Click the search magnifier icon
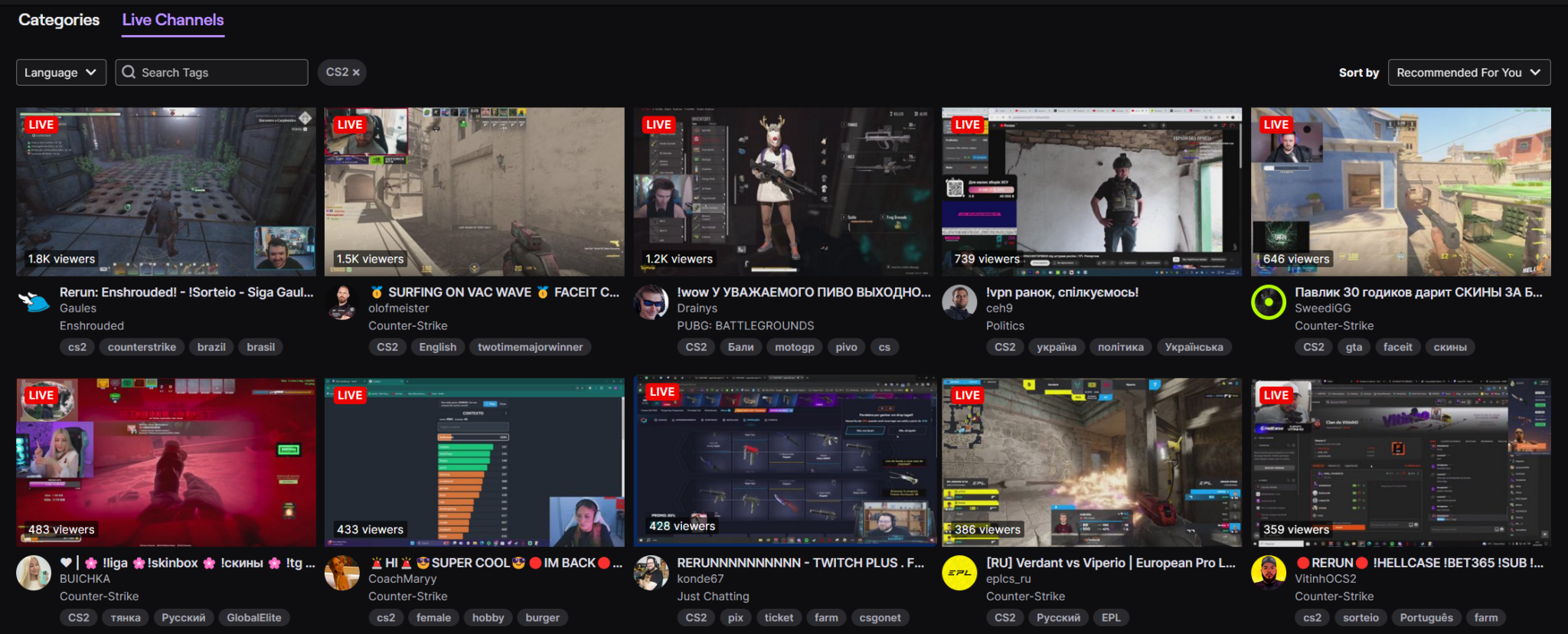The height and width of the screenshot is (634, 1568). tap(129, 72)
